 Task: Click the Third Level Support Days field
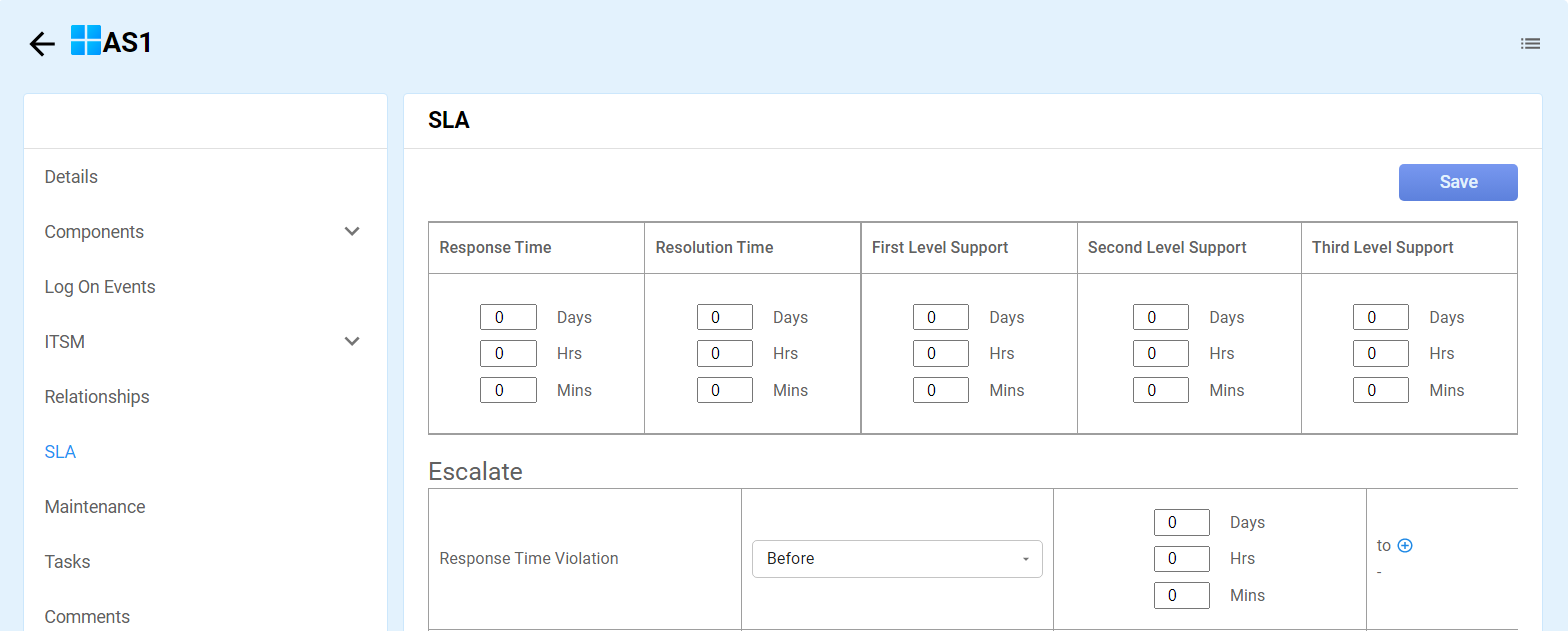pyautogui.click(x=1380, y=317)
